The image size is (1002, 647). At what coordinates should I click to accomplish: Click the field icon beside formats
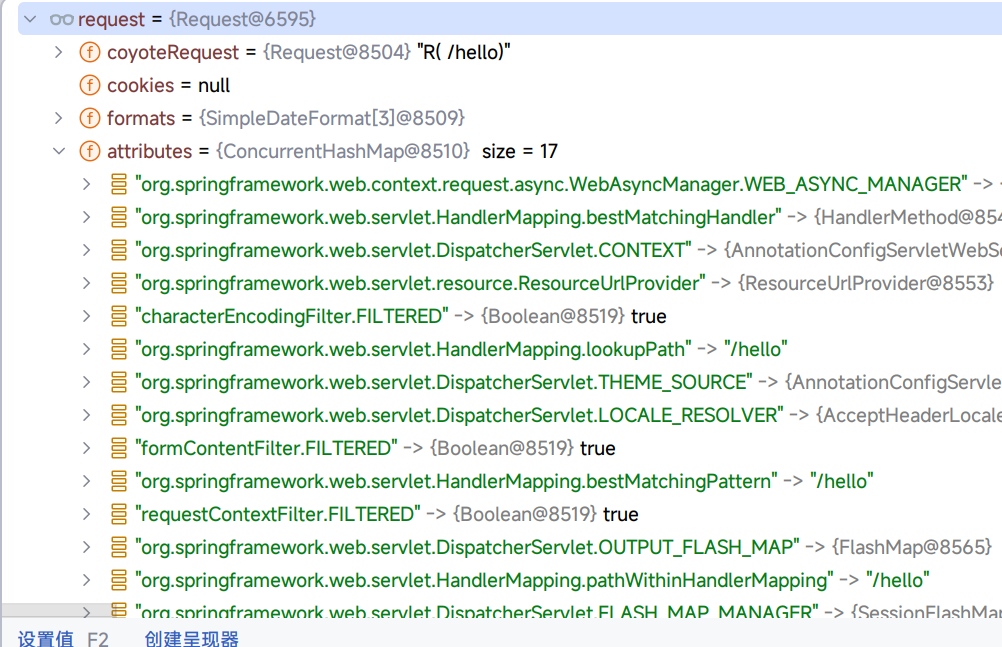click(x=90, y=118)
